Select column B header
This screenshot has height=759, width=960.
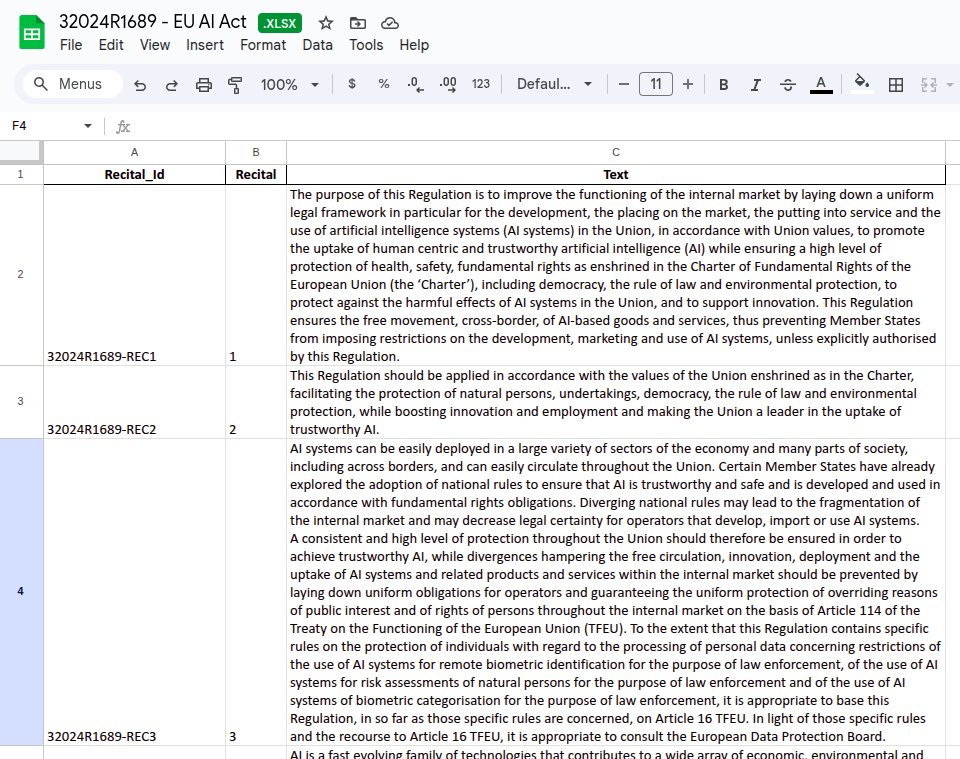pos(256,152)
